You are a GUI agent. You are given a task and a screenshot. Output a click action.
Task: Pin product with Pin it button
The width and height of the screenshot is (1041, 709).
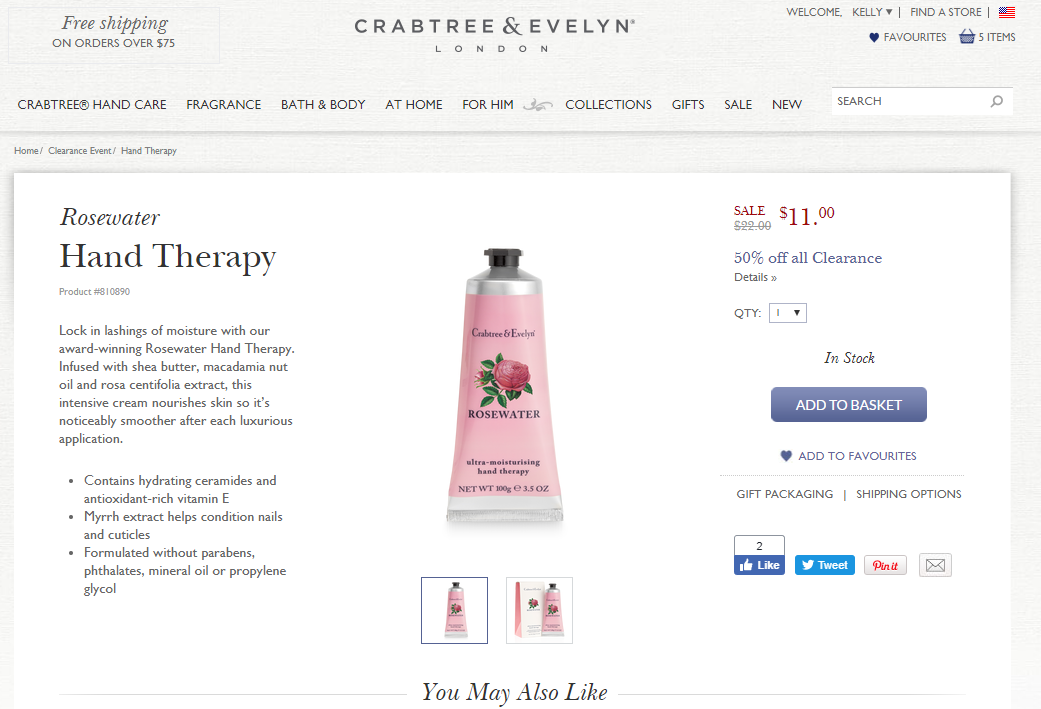pos(885,565)
